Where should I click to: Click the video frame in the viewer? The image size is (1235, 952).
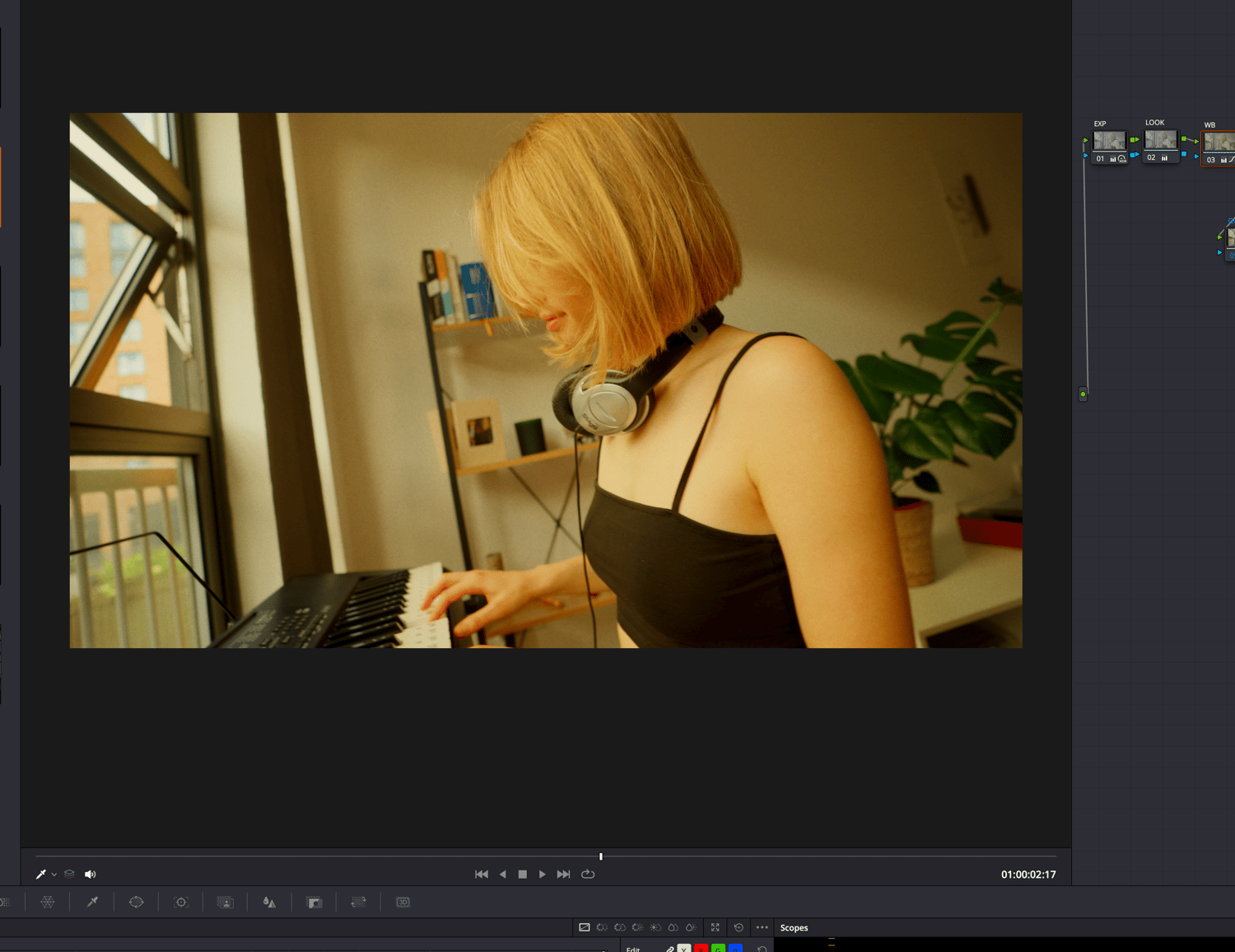point(546,380)
